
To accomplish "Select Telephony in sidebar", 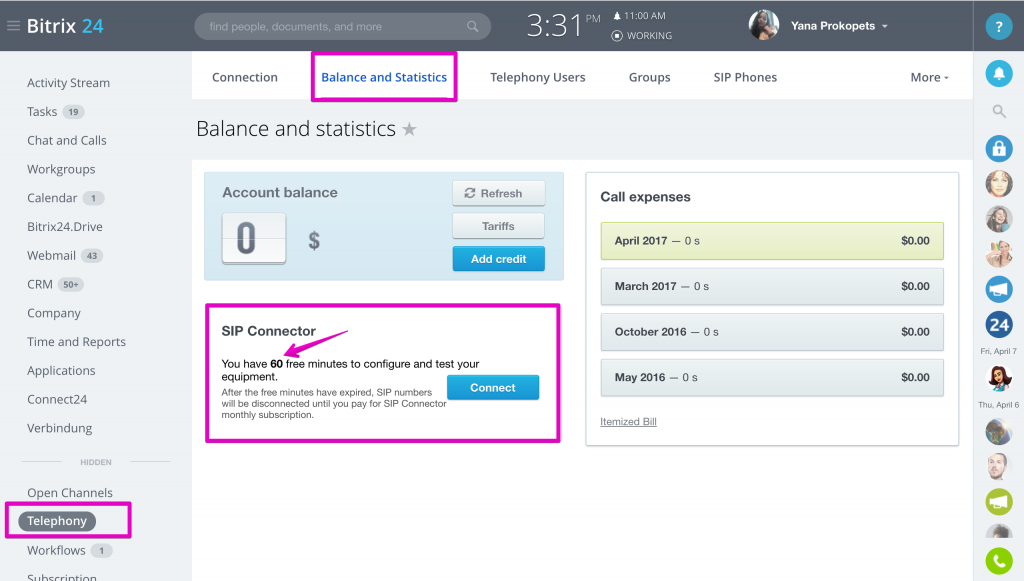I will coord(57,521).
